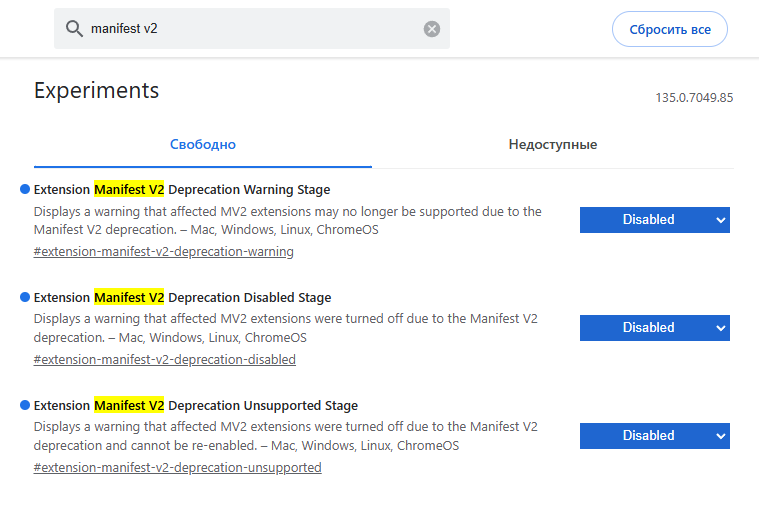Click the magnifier search icon
This screenshot has width=759, height=507.
point(74,29)
